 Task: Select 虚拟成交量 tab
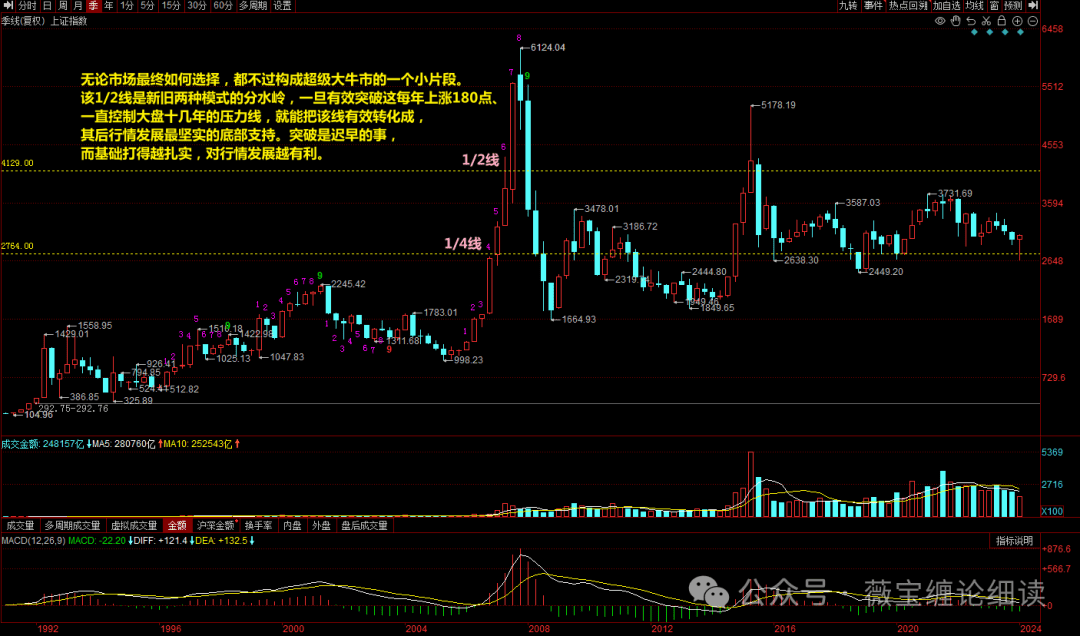coord(134,526)
